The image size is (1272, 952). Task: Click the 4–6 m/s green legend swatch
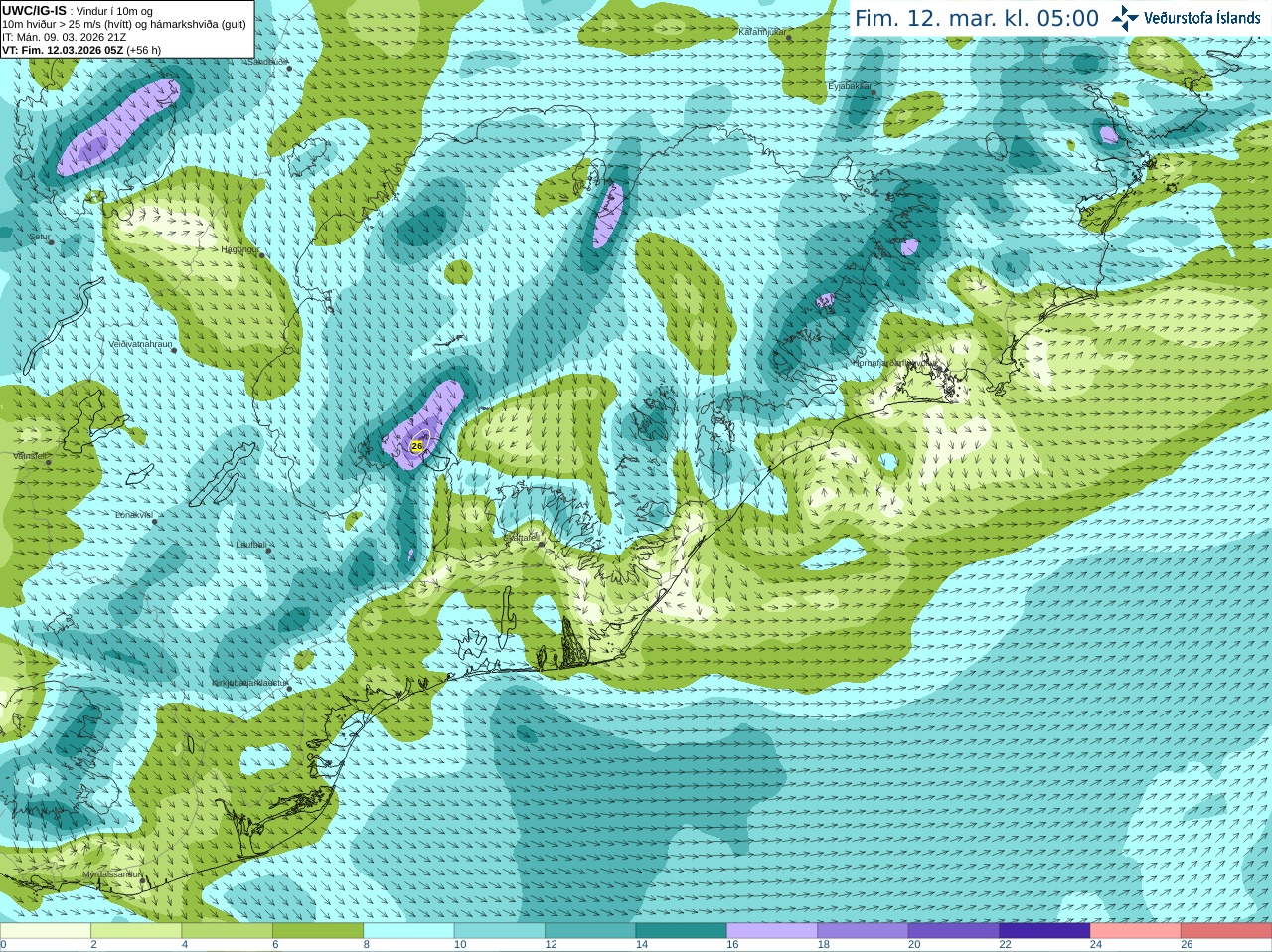pyautogui.click(x=228, y=931)
